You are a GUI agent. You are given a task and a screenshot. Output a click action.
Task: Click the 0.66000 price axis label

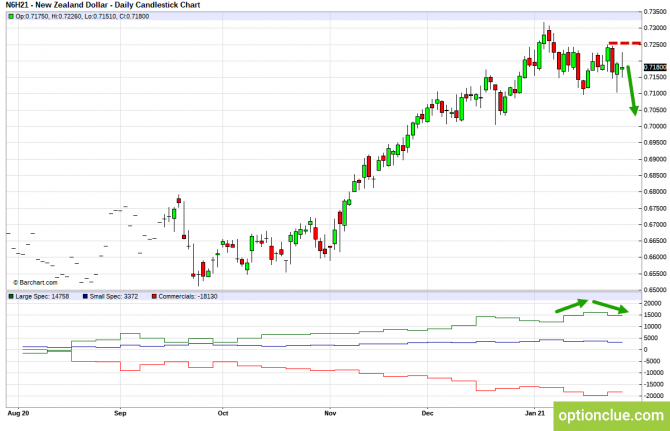pos(655,257)
